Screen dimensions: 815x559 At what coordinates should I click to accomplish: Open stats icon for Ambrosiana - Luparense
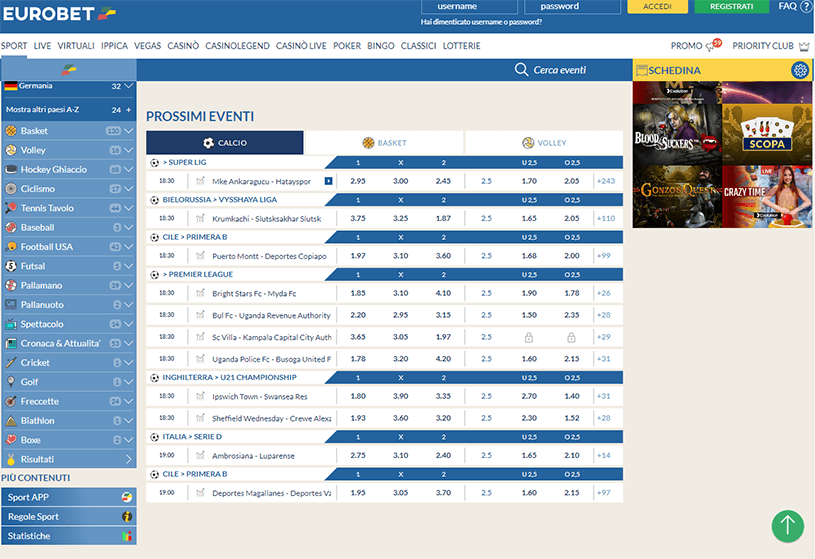pyautogui.click(x=200, y=456)
